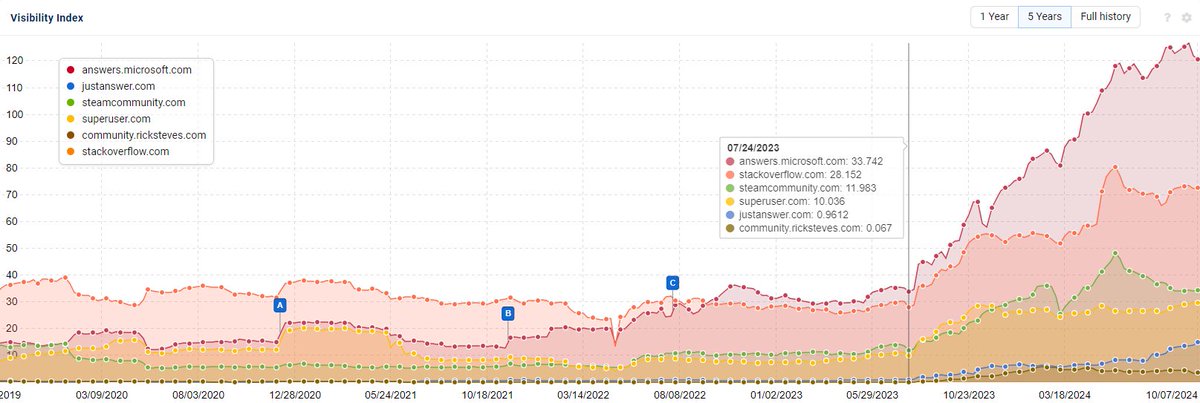This screenshot has width=1200, height=403.
Task: Click y-axis label 100
Action: click(x=14, y=114)
